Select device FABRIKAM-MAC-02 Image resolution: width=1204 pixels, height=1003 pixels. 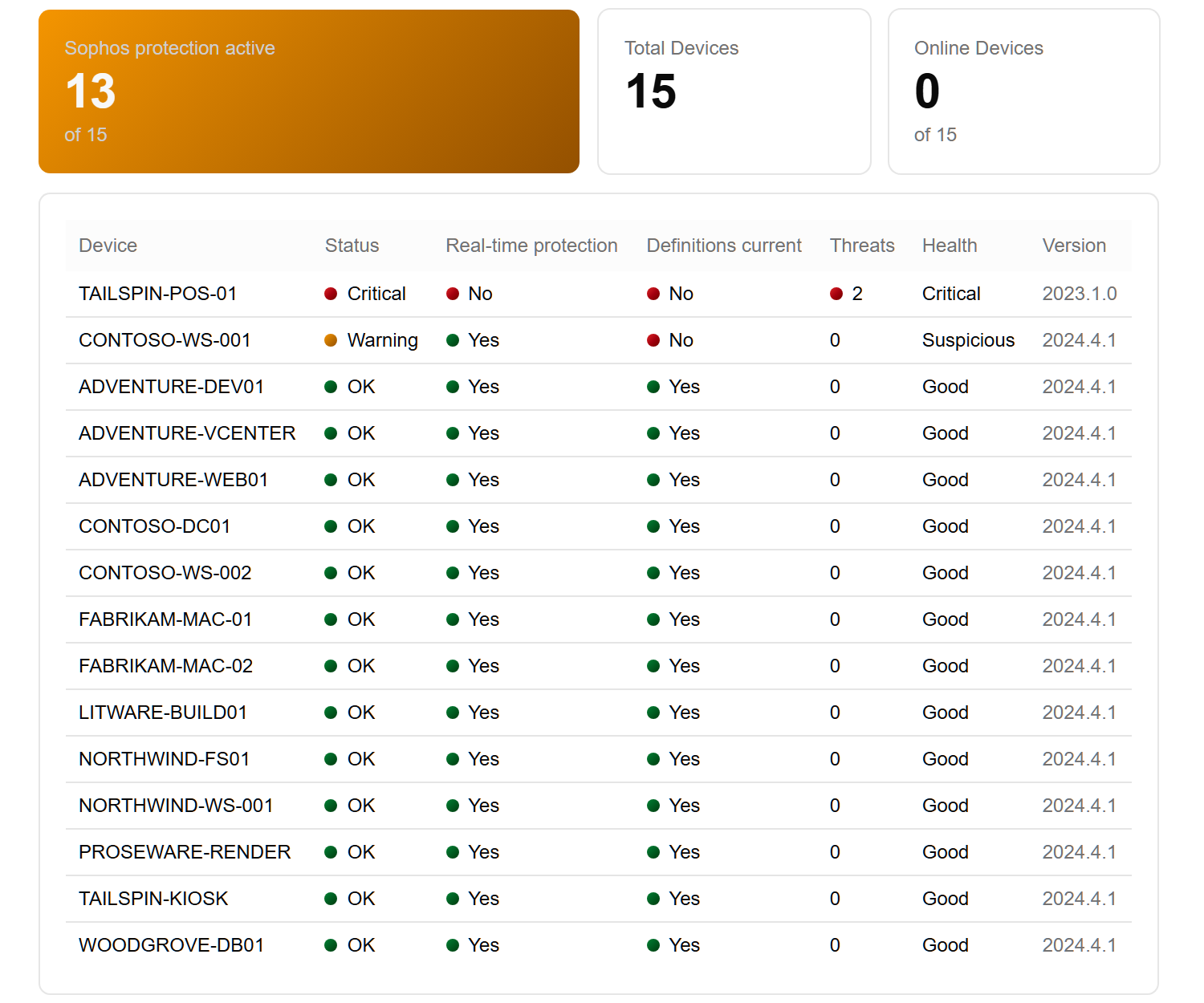click(x=166, y=666)
